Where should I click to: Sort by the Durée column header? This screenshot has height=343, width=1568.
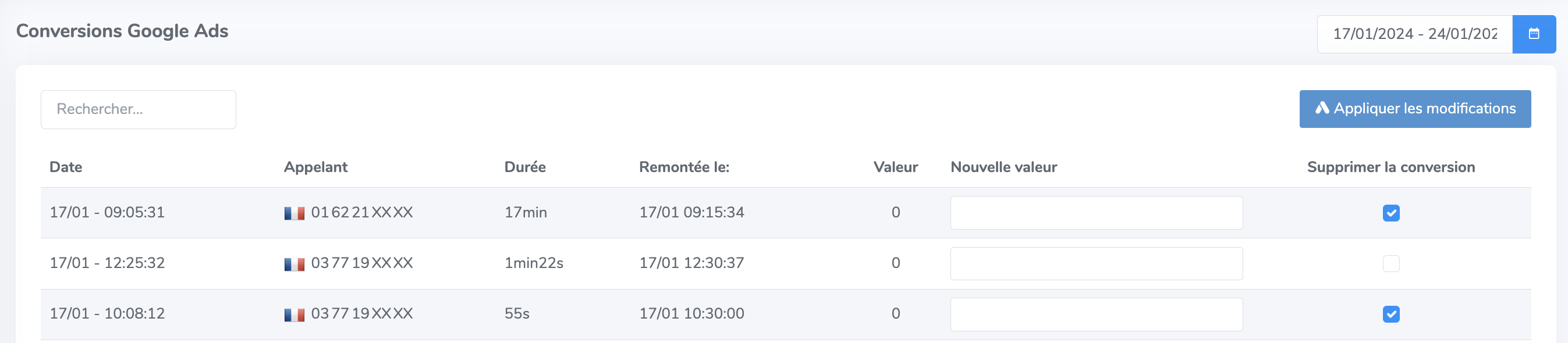(x=524, y=167)
